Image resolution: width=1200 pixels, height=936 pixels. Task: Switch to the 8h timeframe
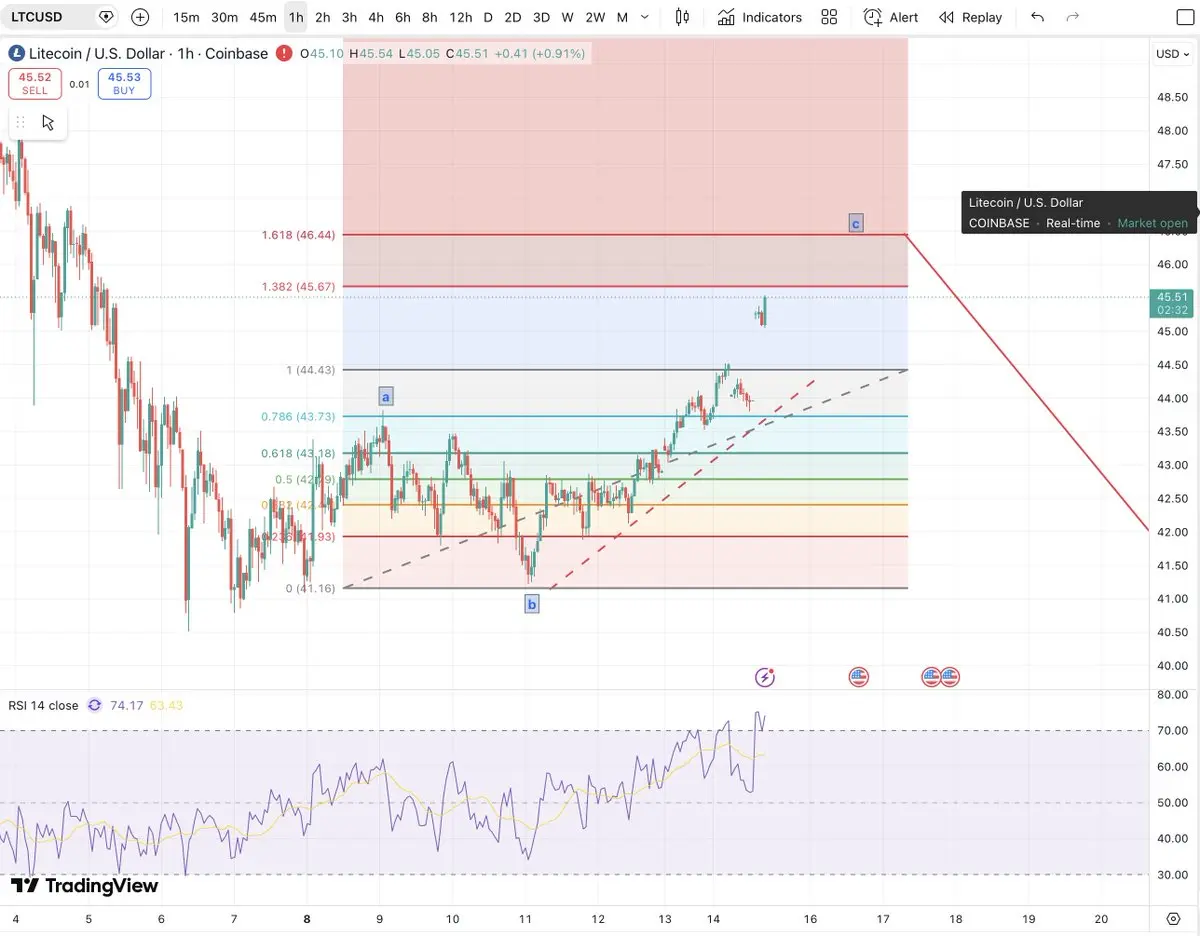(x=429, y=17)
